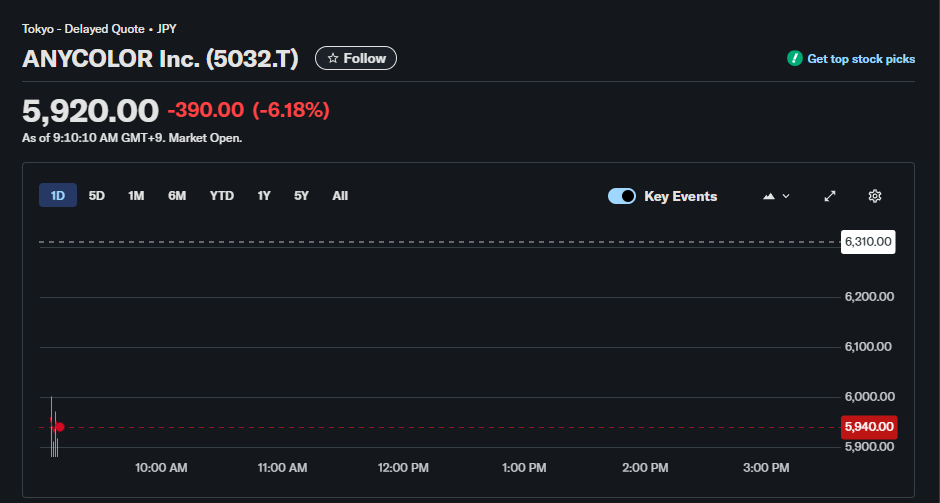Click the 1:00 PM time label
Screen dimensions: 940x503
(x=524, y=468)
